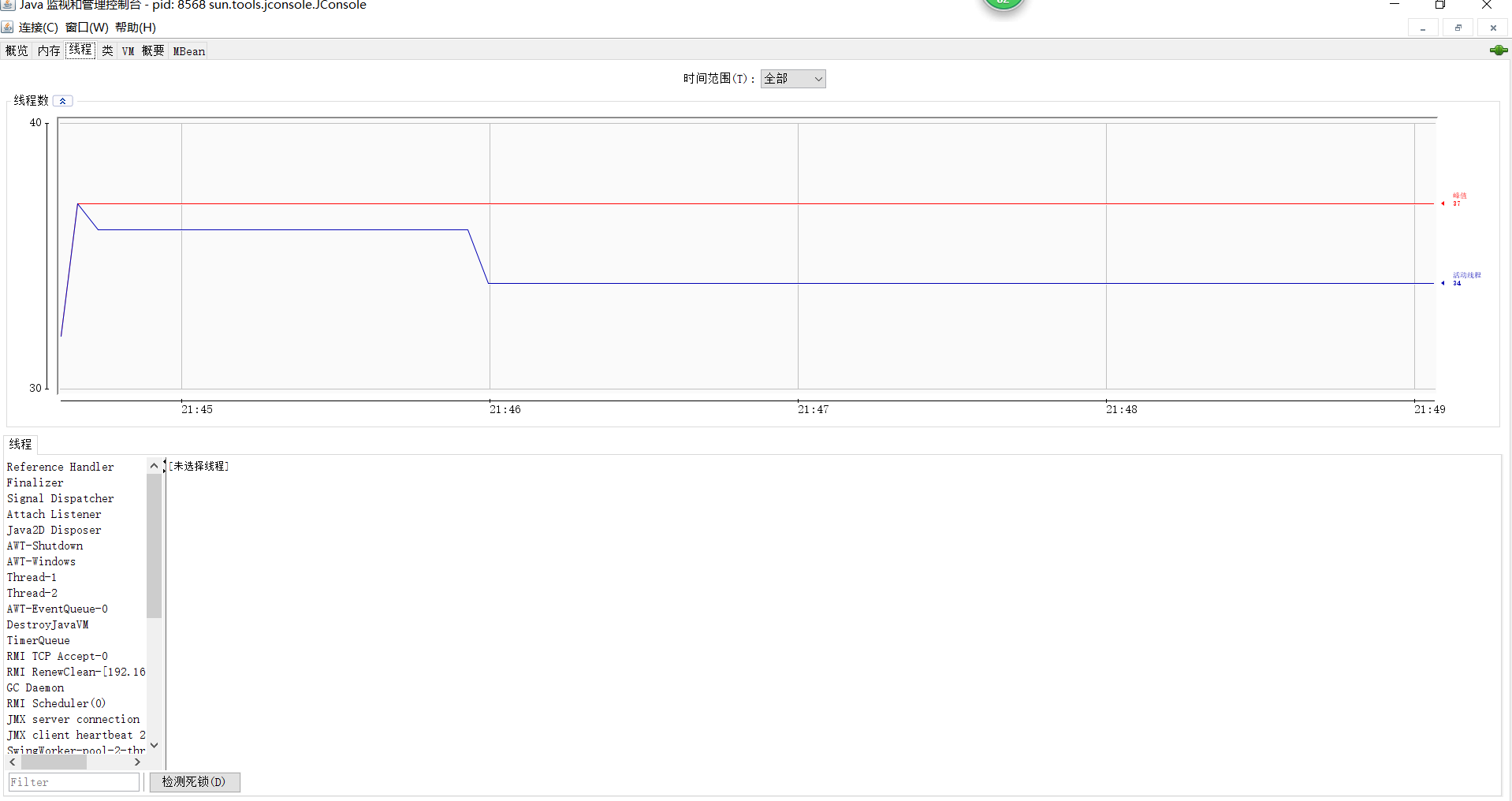Screen dimensions: 1512x801
Task: Collapse the 线程数 chart panel
Action: [x=63, y=101]
